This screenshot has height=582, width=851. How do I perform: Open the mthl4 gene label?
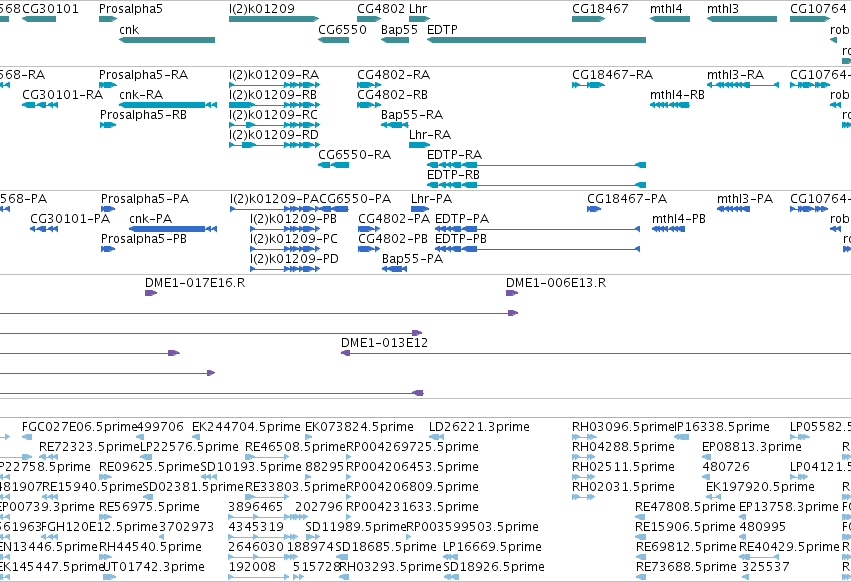pyautogui.click(x=666, y=9)
